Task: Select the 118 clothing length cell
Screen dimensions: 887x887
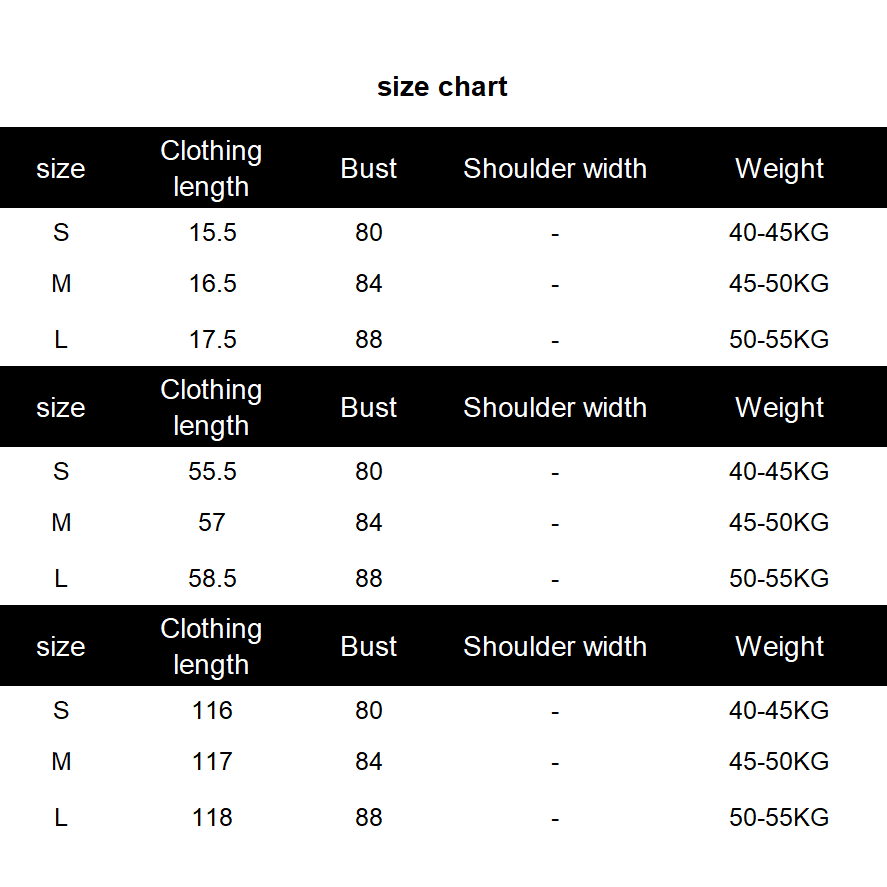Action: click(x=212, y=818)
